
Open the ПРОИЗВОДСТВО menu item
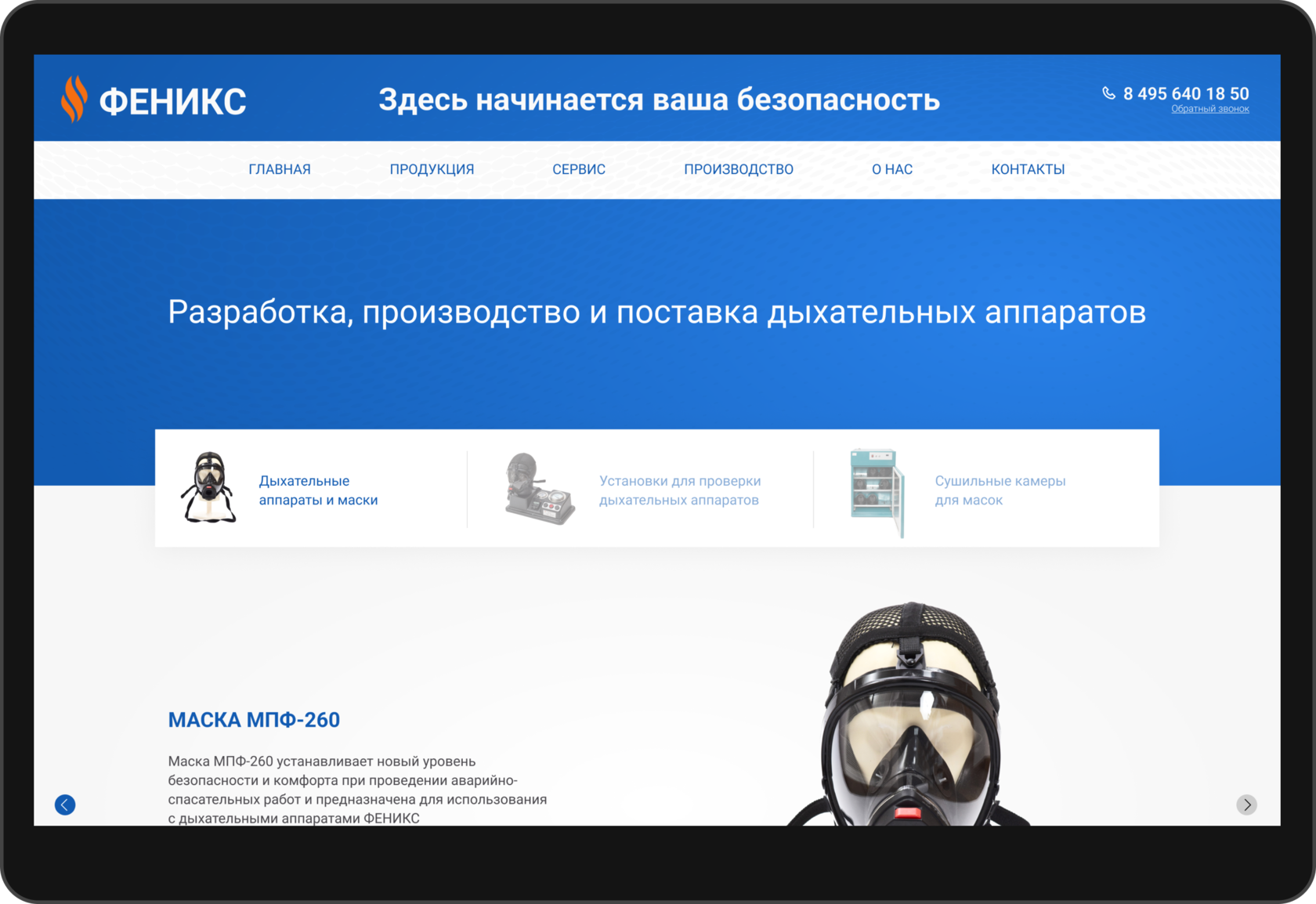tap(739, 169)
